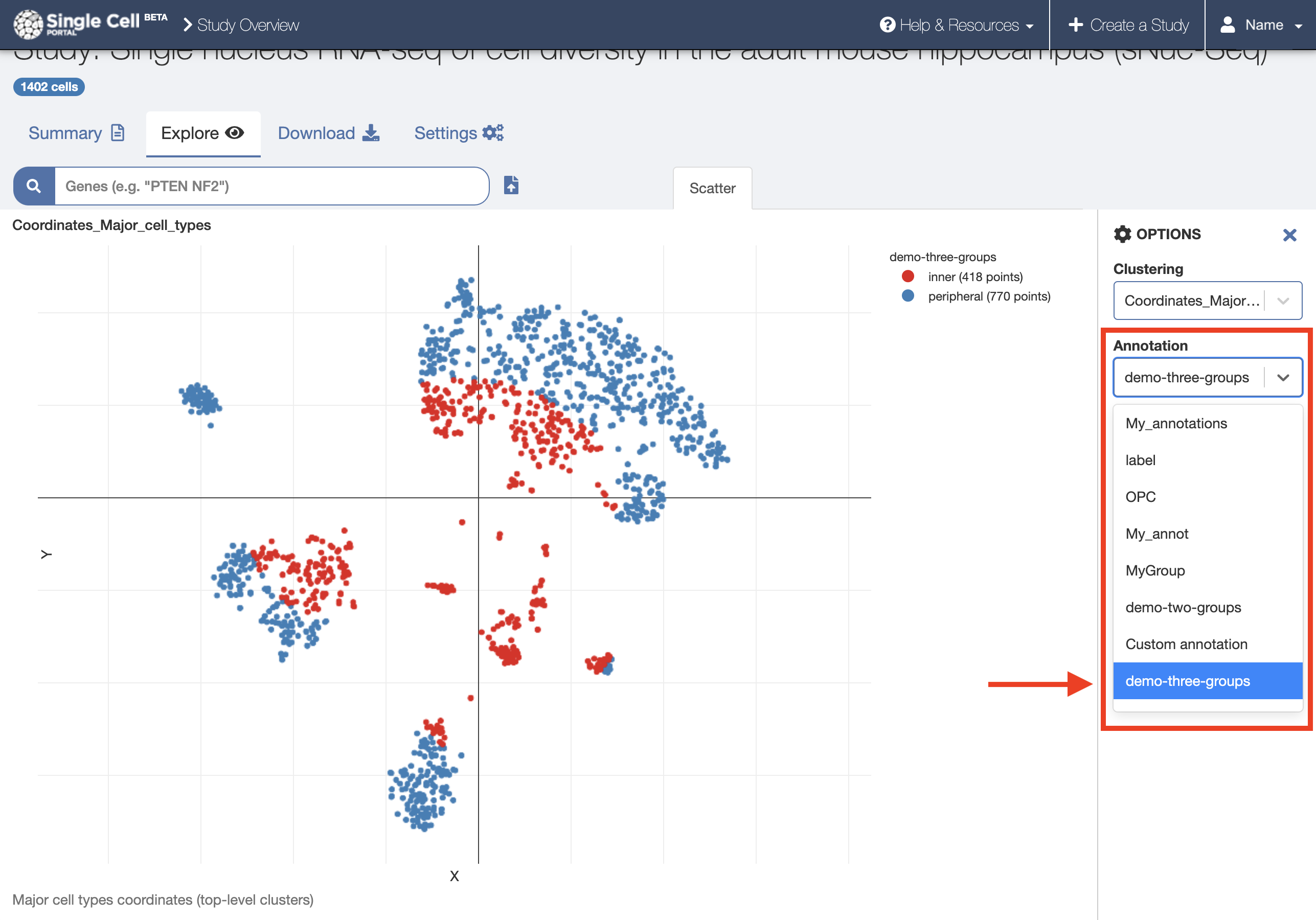This screenshot has width=1316, height=920.
Task: Click the search magnifier icon
Action: tap(33, 186)
